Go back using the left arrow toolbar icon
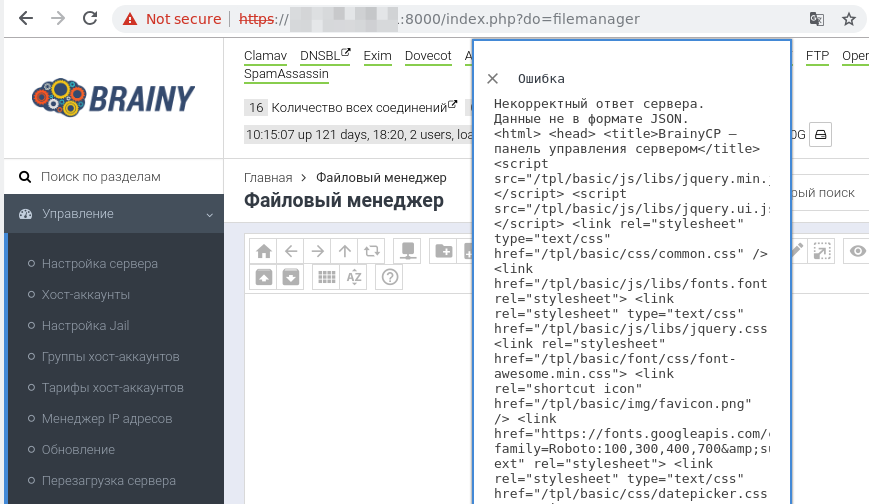The image size is (869, 504). [x=290, y=252]
